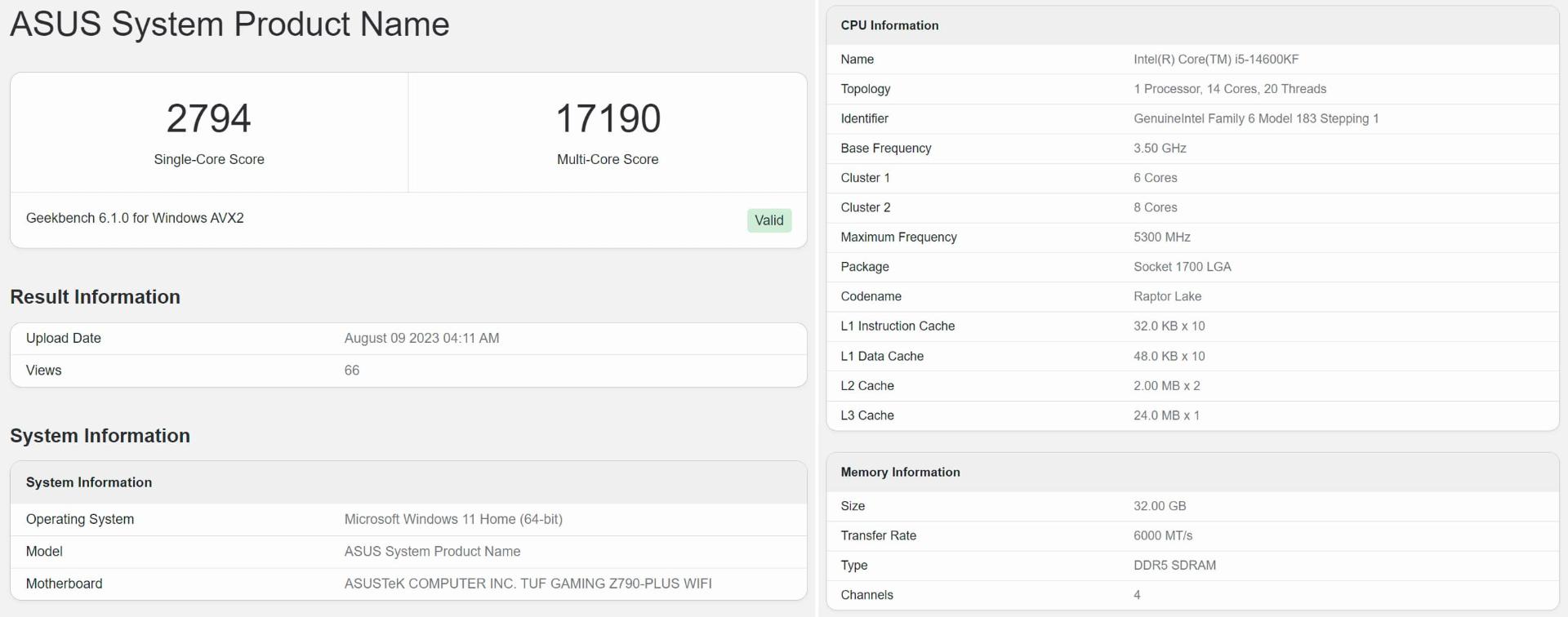This screenshot has height=617, width=1568.
Task: Click the 'L3 Cache' label
Action: pyautogui.click(x=867, y=415)
